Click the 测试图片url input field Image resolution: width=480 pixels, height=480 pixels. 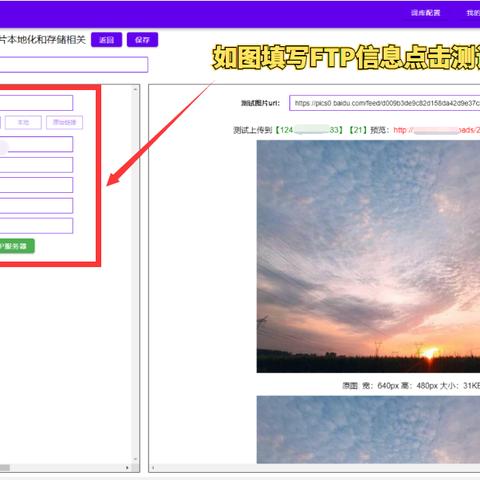click(x=385, y=103)
